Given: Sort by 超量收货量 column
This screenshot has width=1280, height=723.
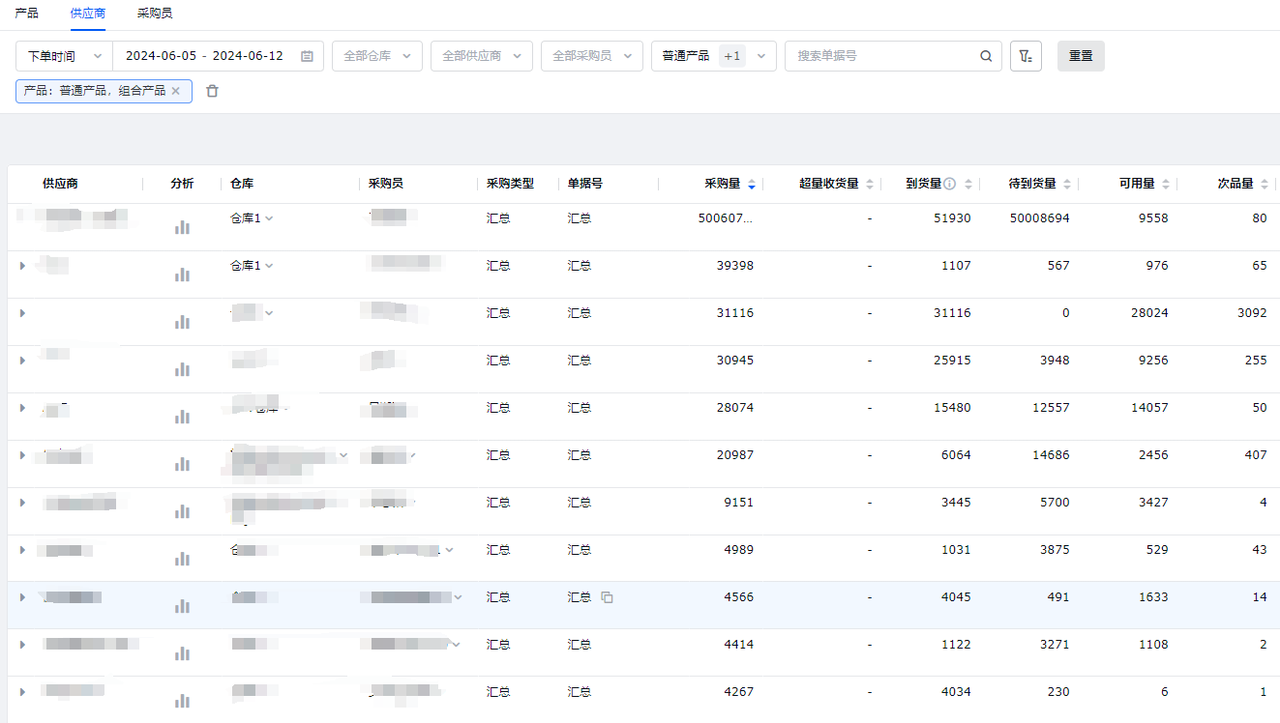Looking at the screenshot, I should tap(869, 184).
